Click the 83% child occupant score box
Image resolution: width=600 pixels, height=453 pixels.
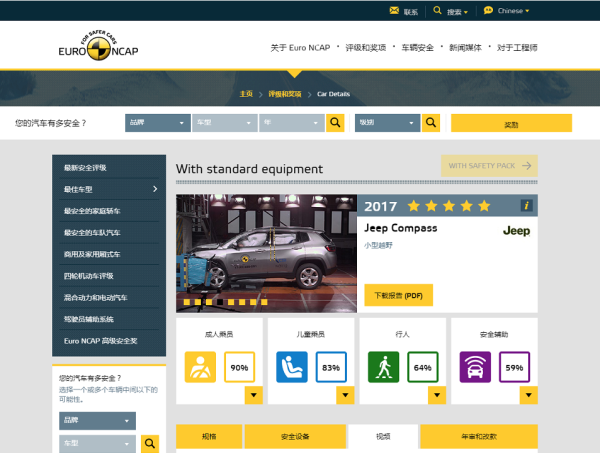331,367
